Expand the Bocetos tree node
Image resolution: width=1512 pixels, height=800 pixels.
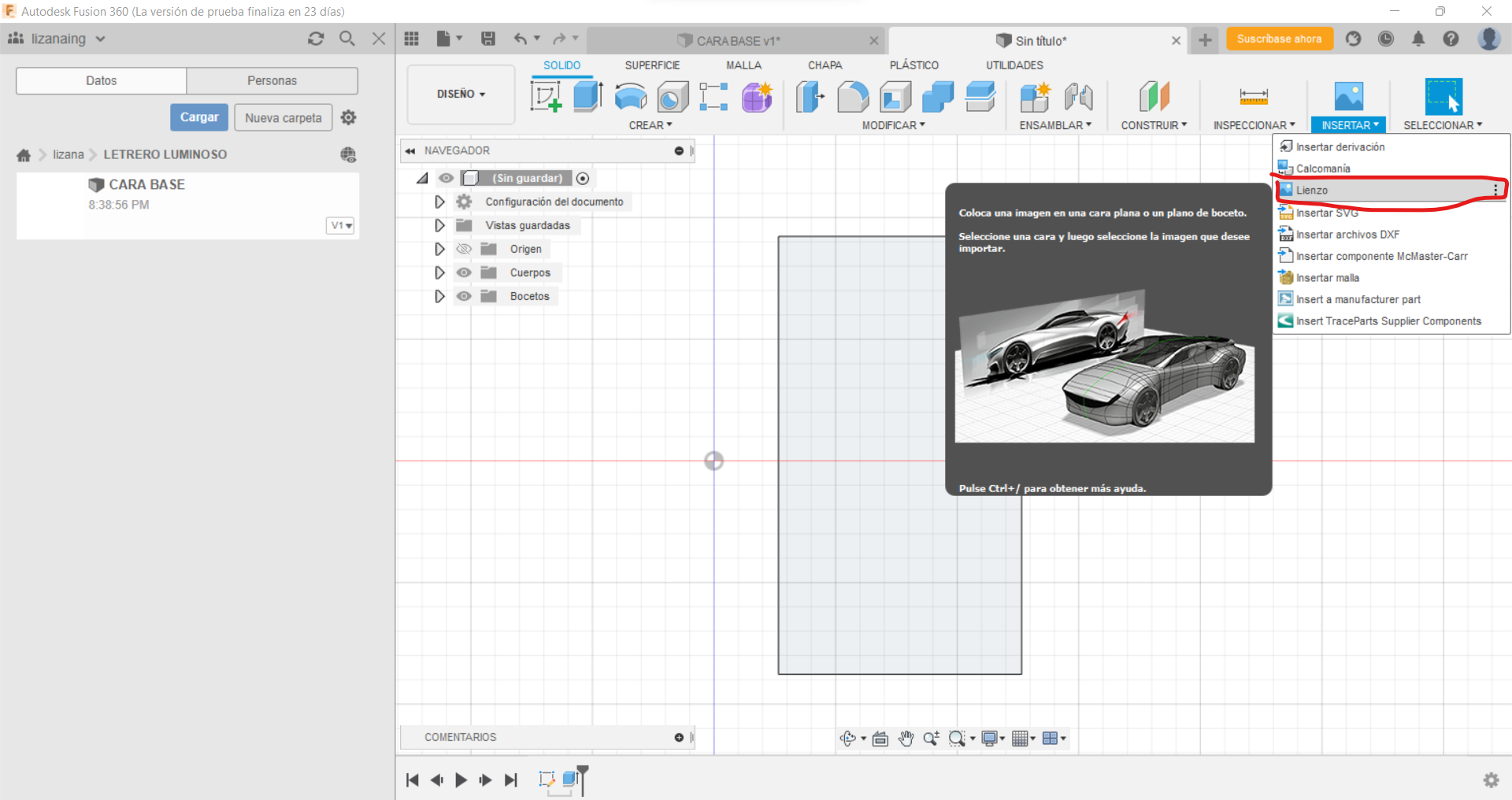point(439,296)
